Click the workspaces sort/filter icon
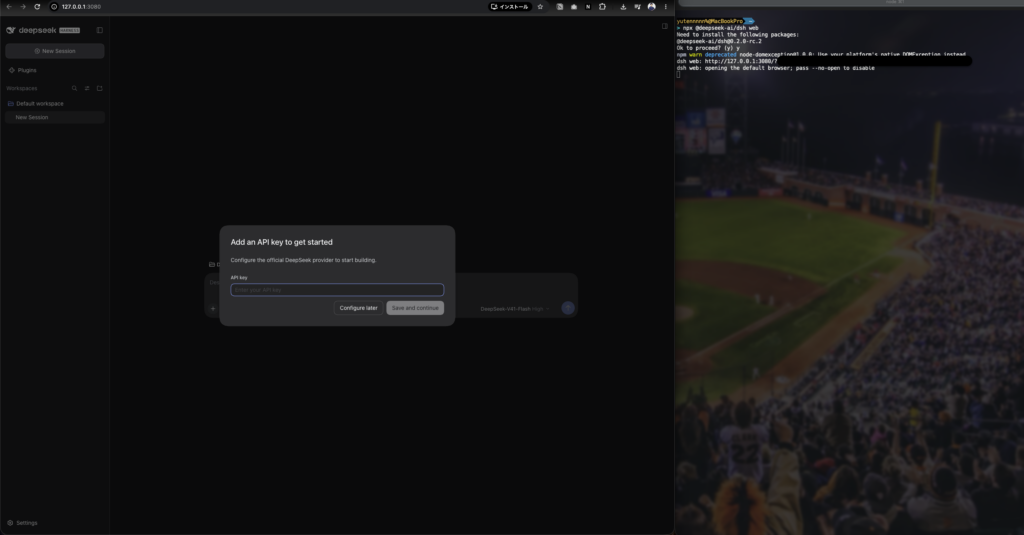 (87, 88)
